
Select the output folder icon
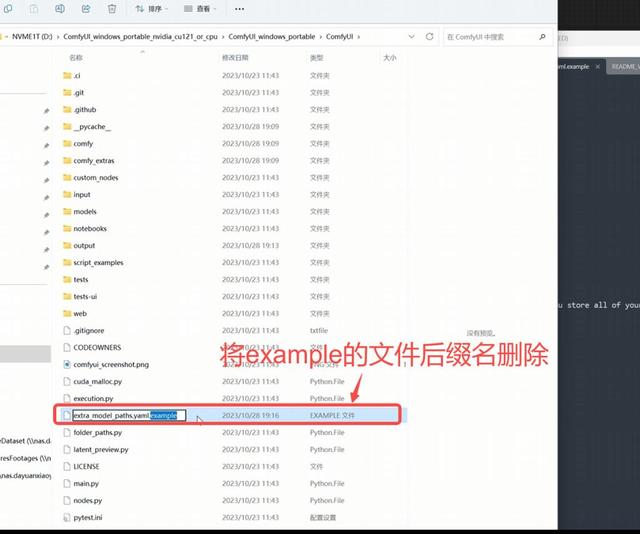click(x=67, y=245)
